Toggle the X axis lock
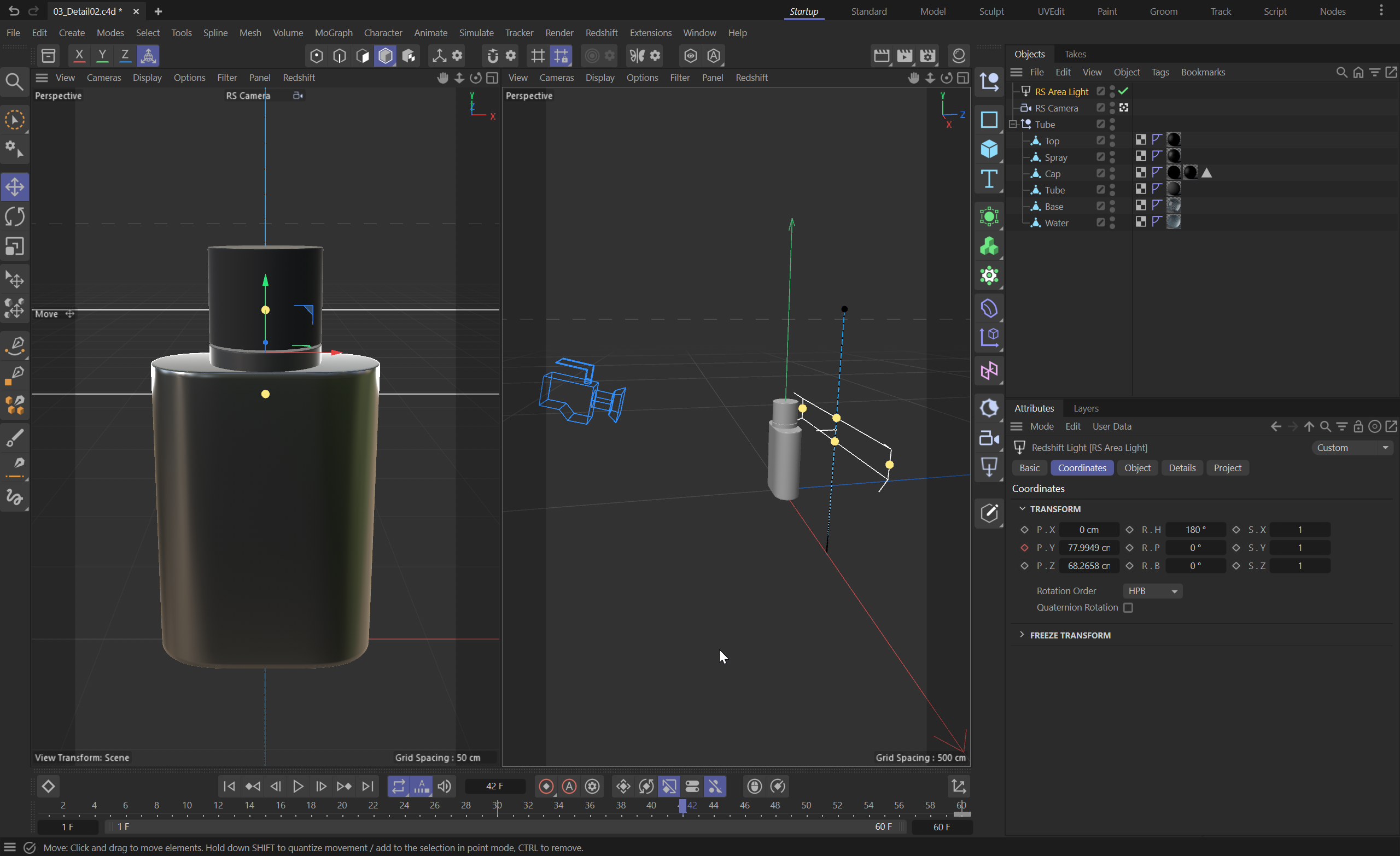Image resolution: width=1400 pixels, height=856 pixels. [x=79, y=55]
